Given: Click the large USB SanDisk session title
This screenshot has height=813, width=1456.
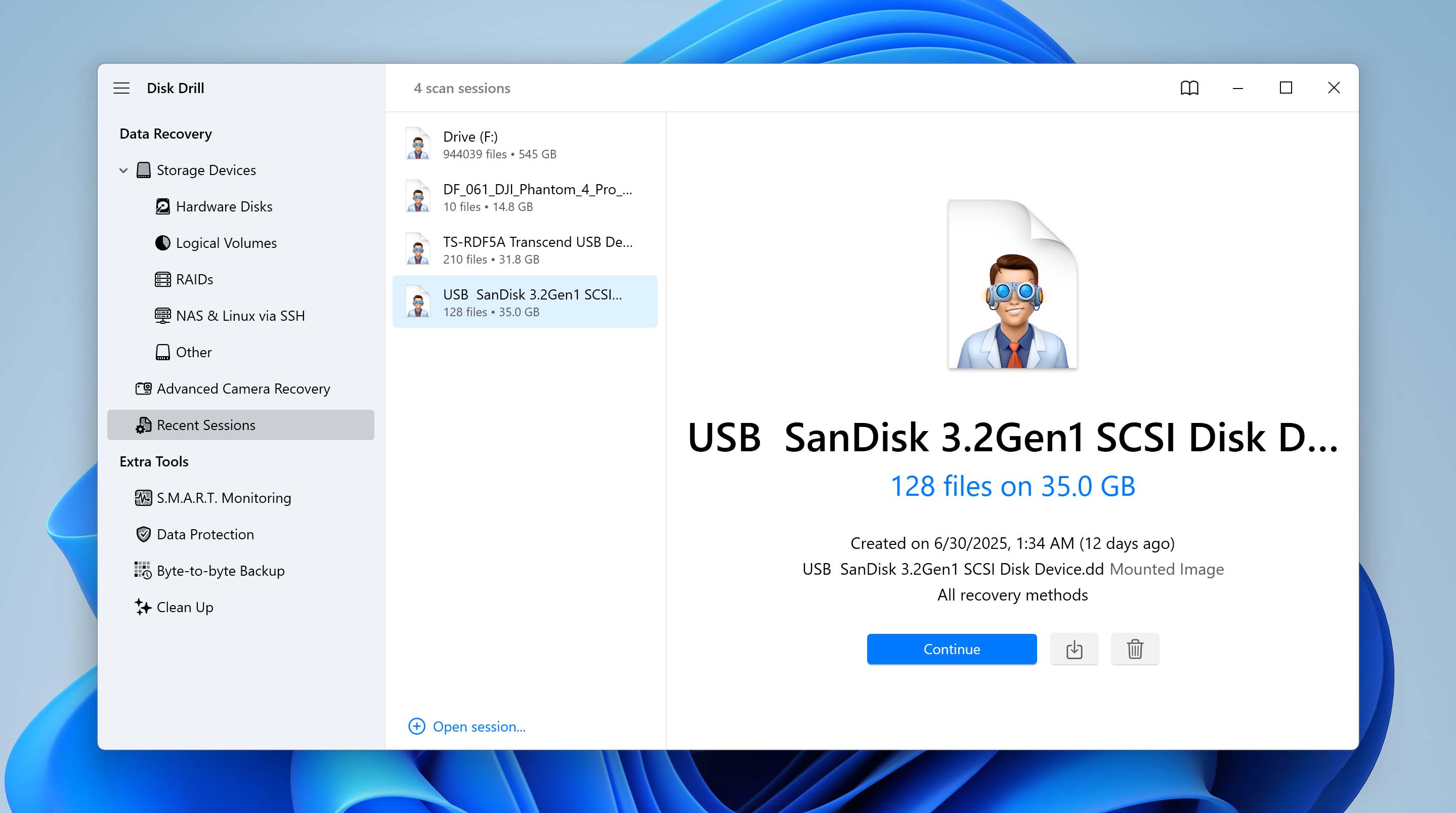Looking at the screenshot, I should tap(1013, 438).
